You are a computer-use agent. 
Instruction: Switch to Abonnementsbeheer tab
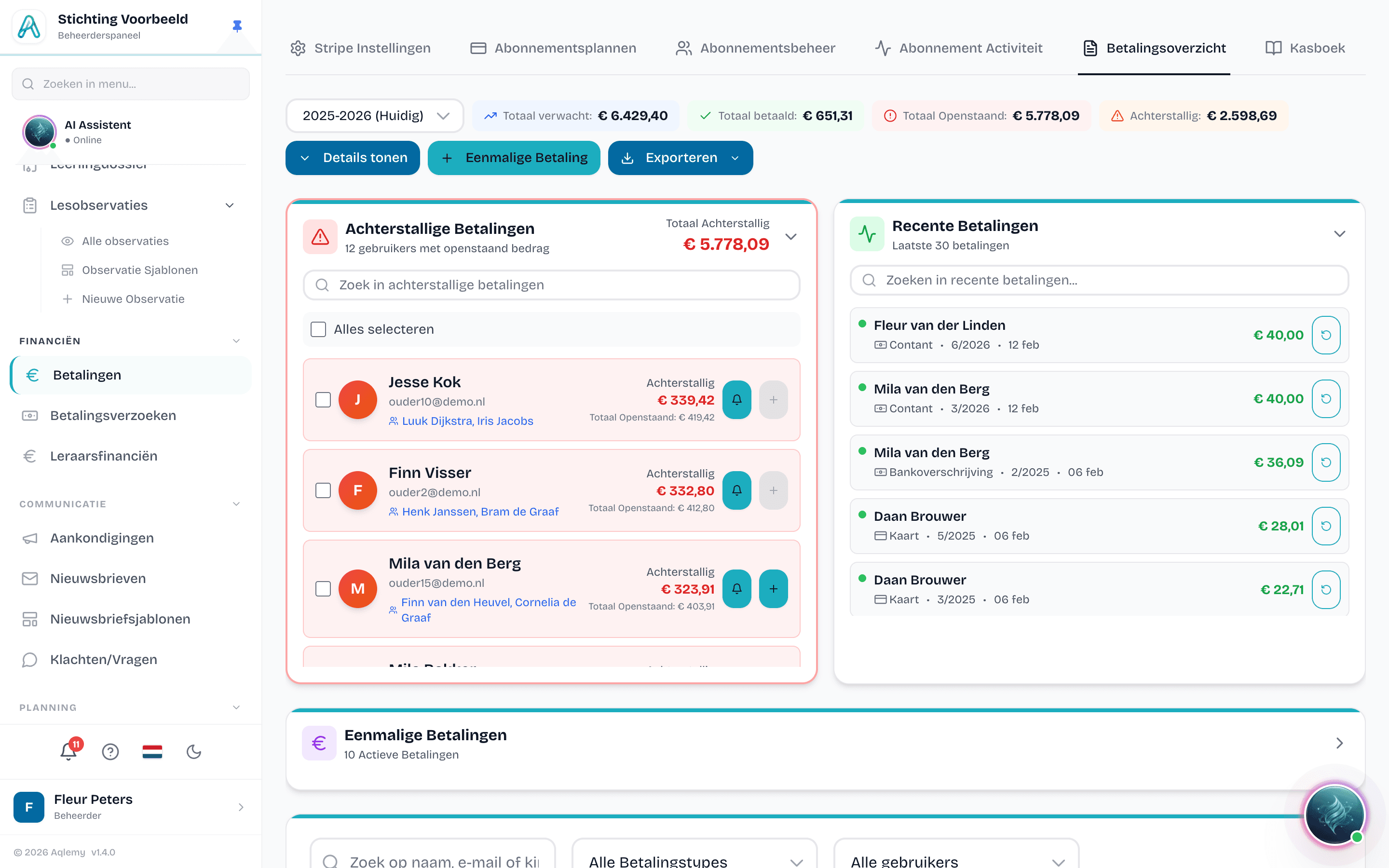(x=755, y=48)
